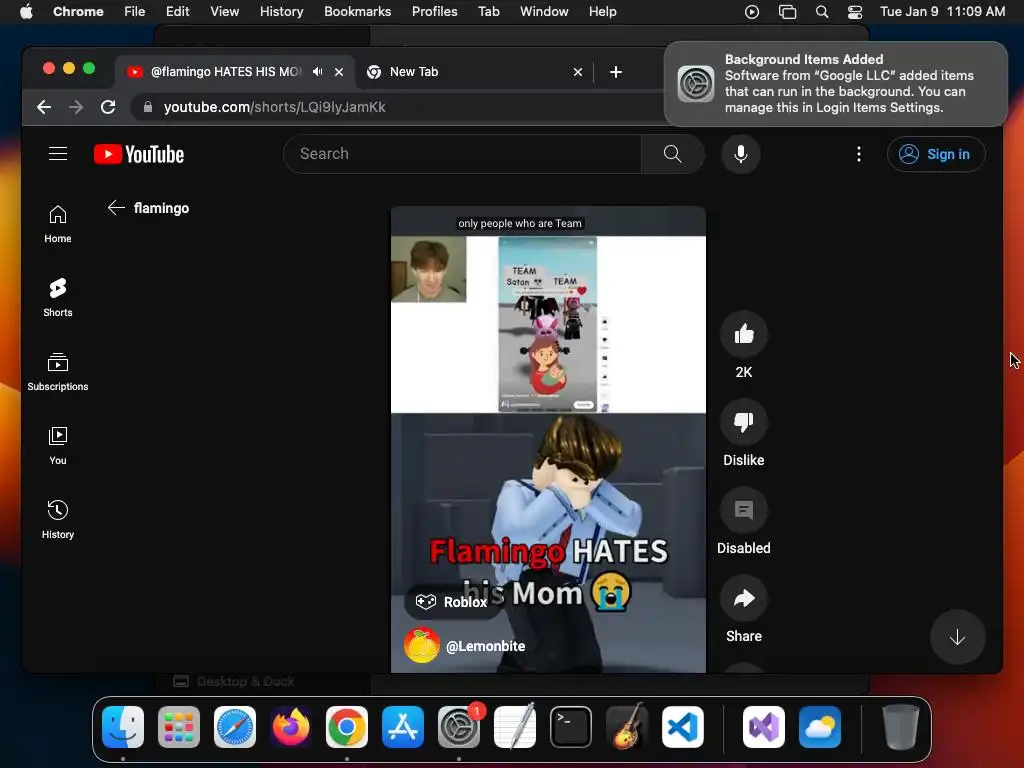Open Terminal from the Dock
1024x768 pixels.
(x=571, y=727)
